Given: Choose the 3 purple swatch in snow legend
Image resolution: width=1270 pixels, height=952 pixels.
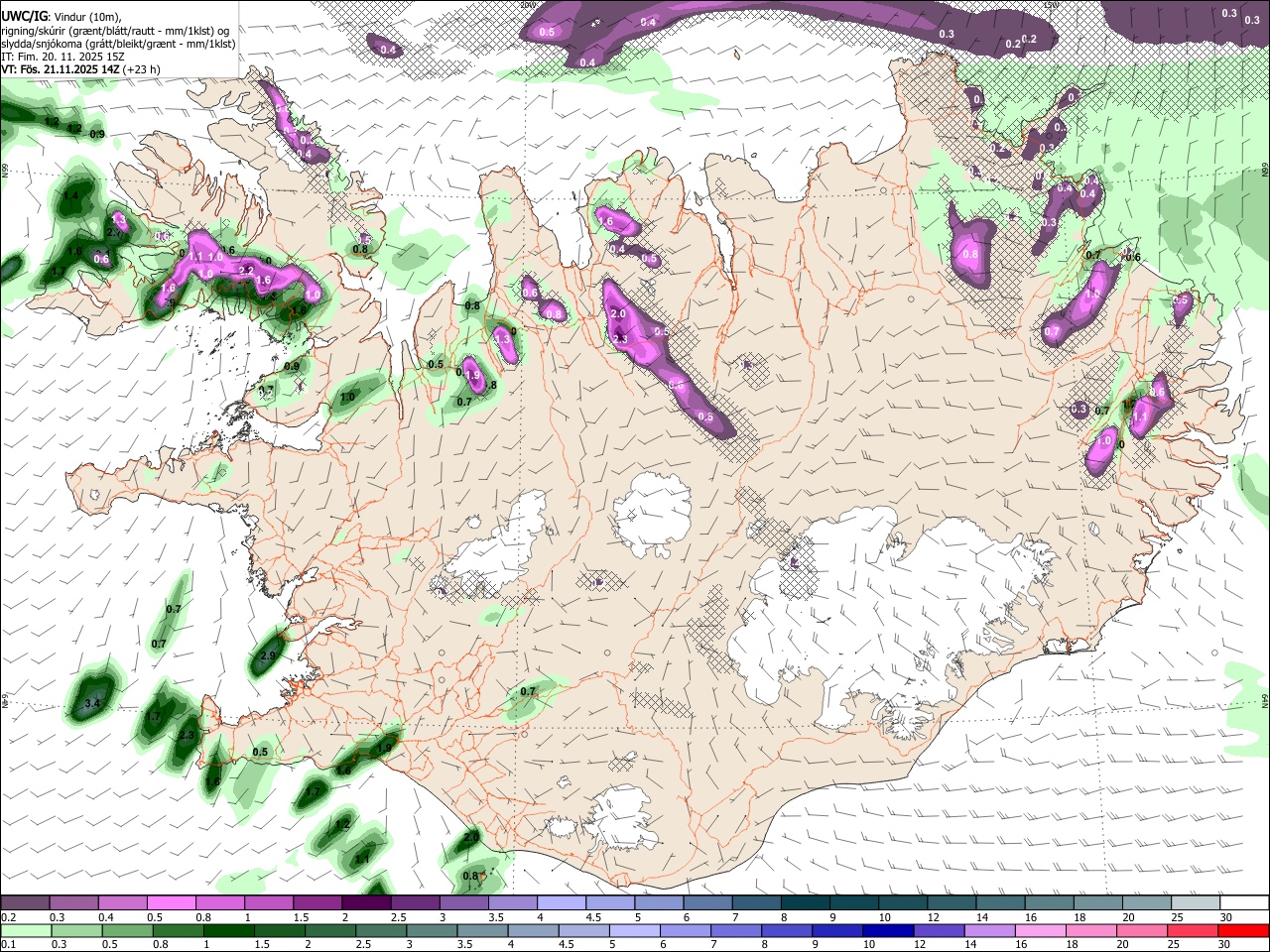Looking at the screenshot, I should pyautogui.click(x=463, y=903).
